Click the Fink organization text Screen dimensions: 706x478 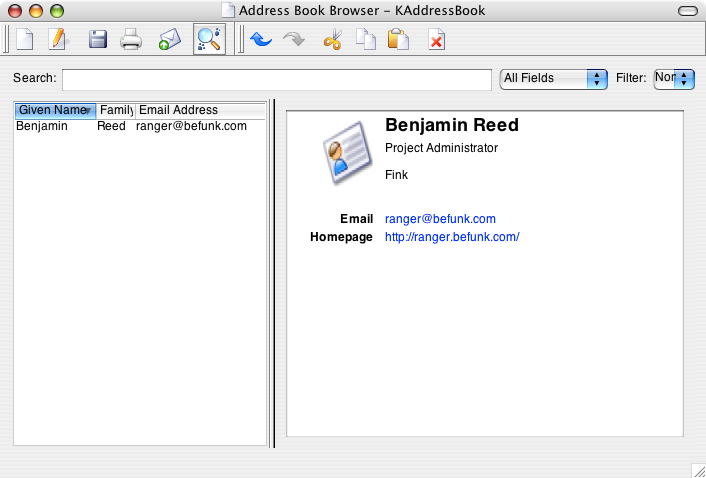[x=396, y=175]
